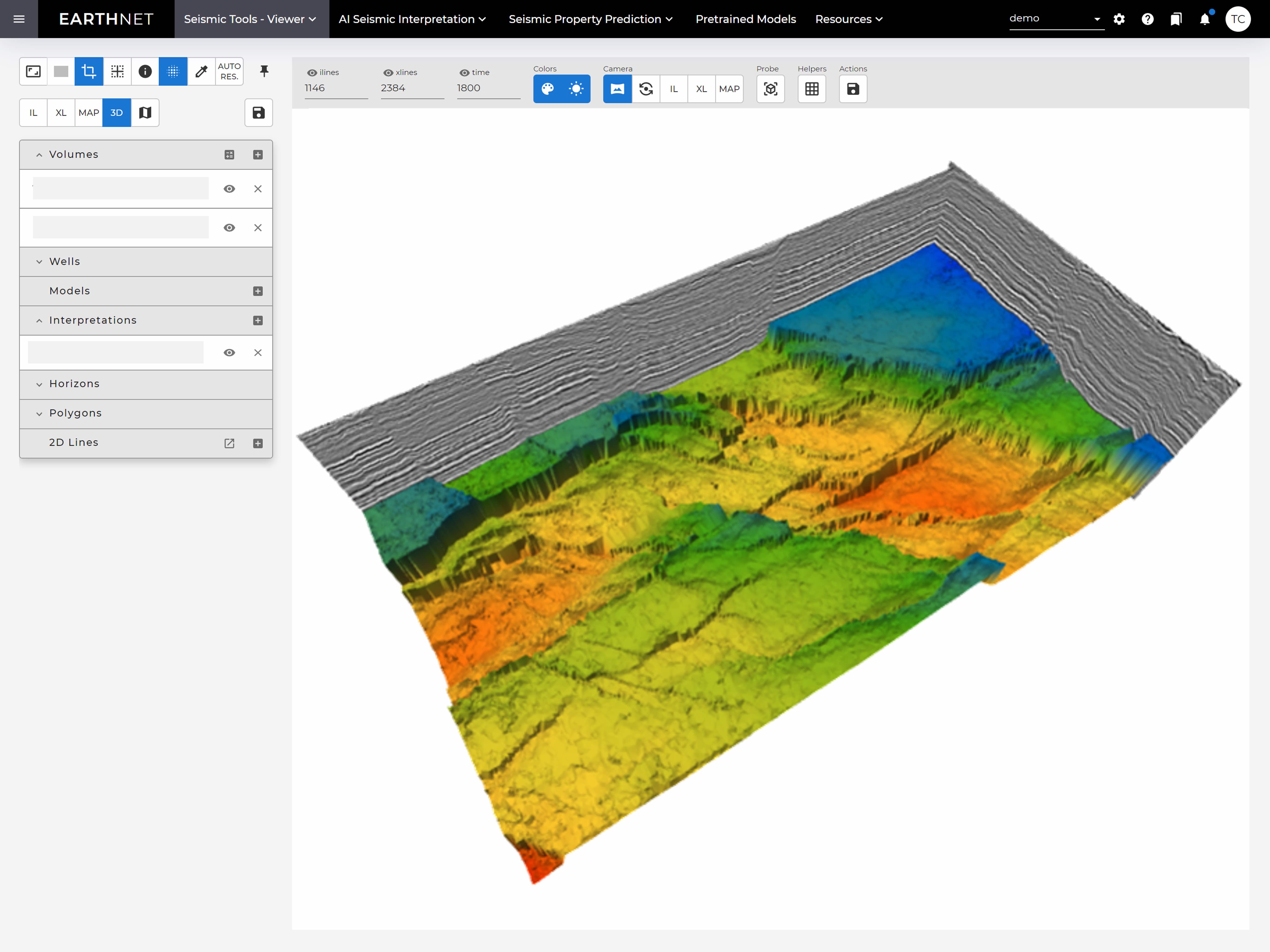1270x952 pixels.
Task: Open Seismic Tools - Viewer menu
Action: [x=251, y=19]
